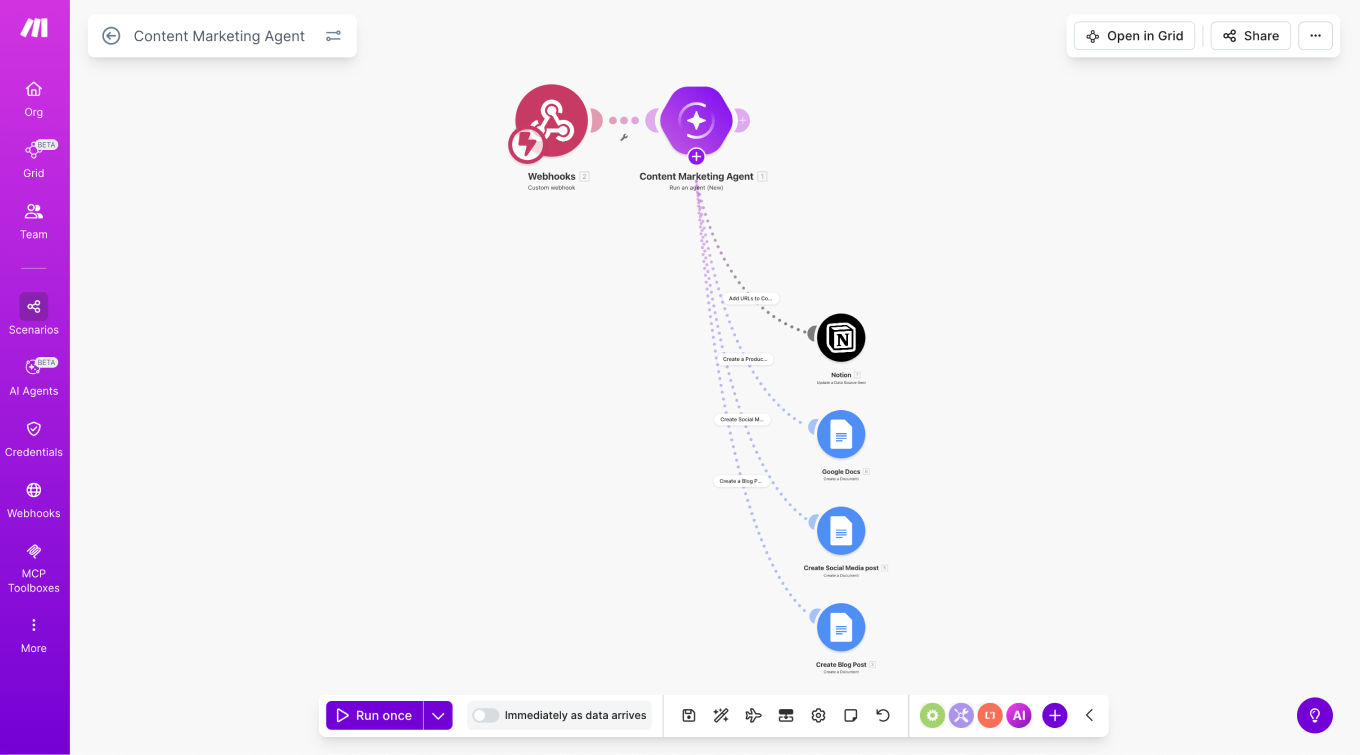Select the Create Social Media post module

[841, 531]
